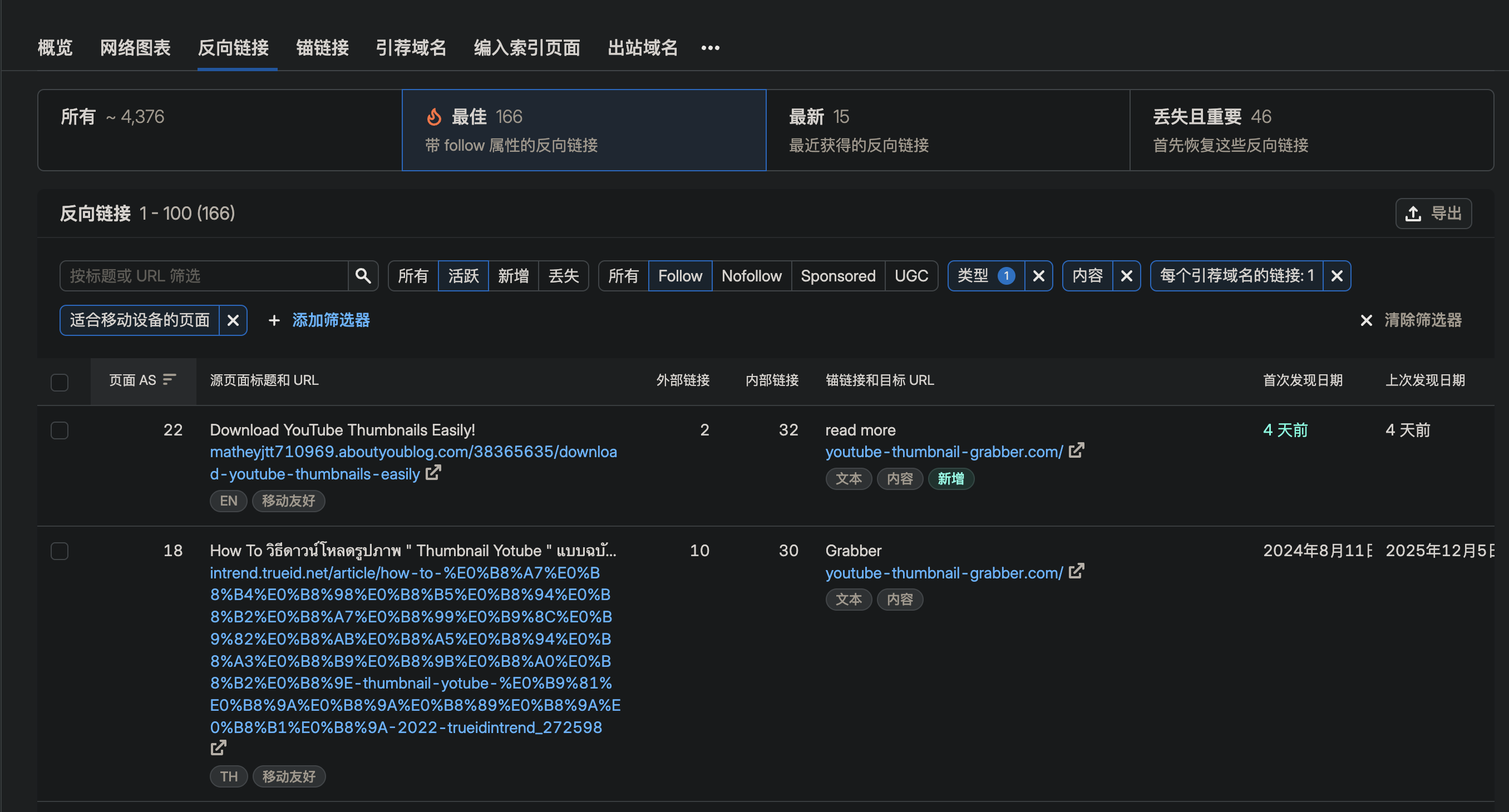Screen dimensions: 1509x812
Task: Check the row with page AS 22
Action: 60,430
